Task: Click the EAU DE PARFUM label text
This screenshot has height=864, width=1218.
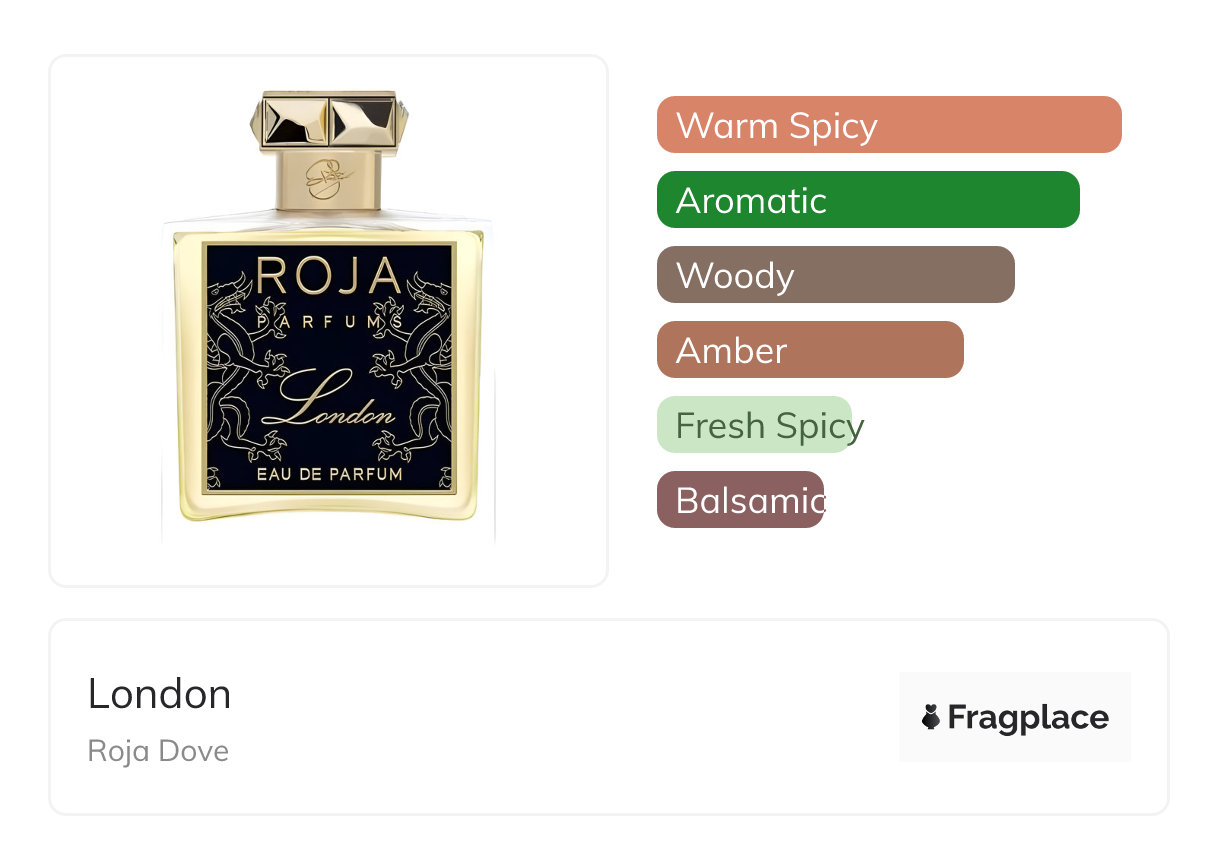Action: pos(329,473)
